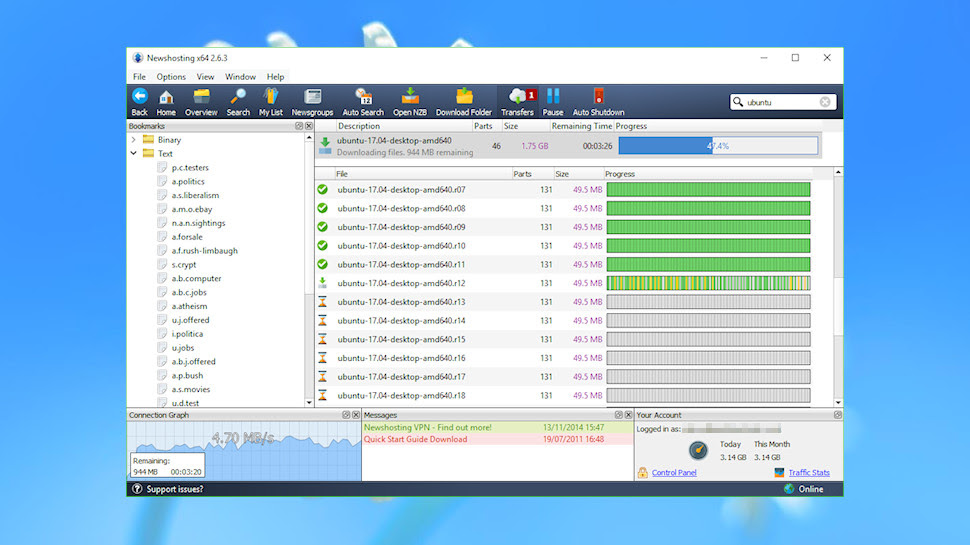Select the a.politics newsgroup
Viewport: 970px width, 545px height.
pos(188,181)
